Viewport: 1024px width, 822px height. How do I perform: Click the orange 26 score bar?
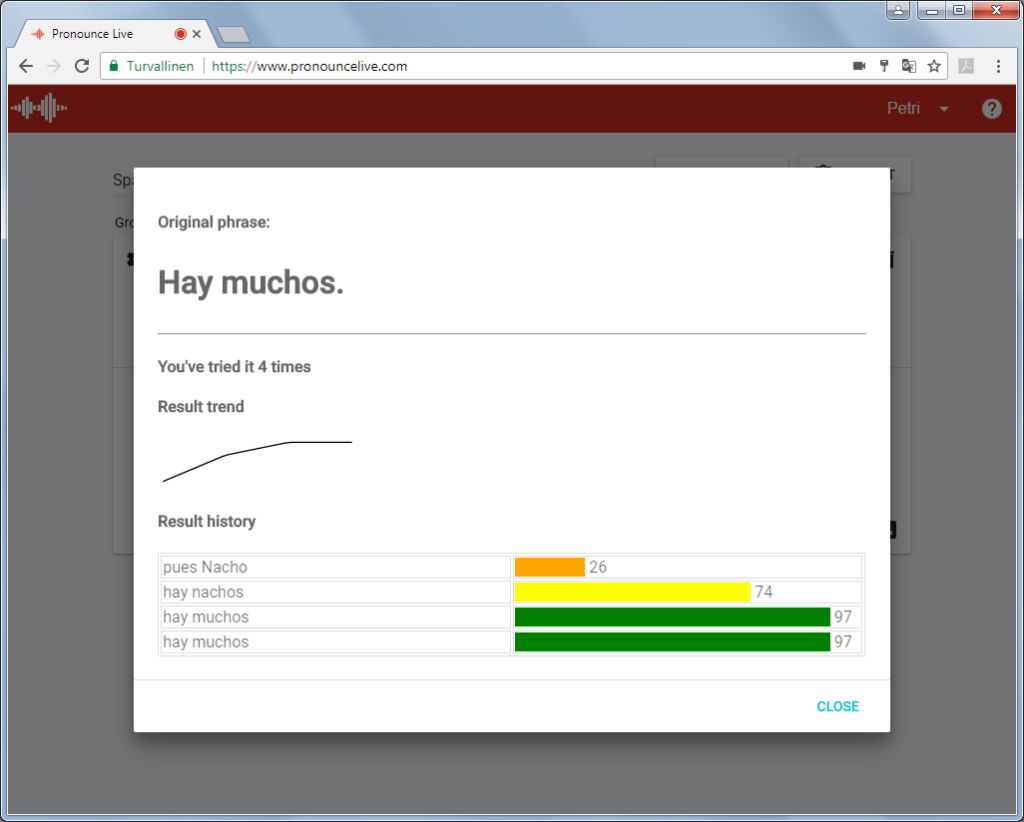(549, 567)
